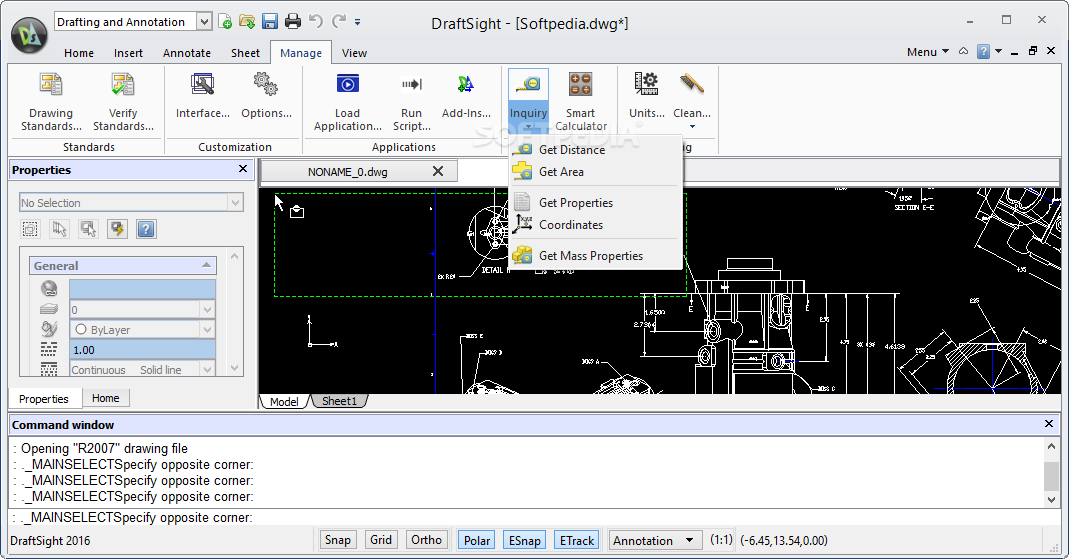Redo last action

(339, 21)
